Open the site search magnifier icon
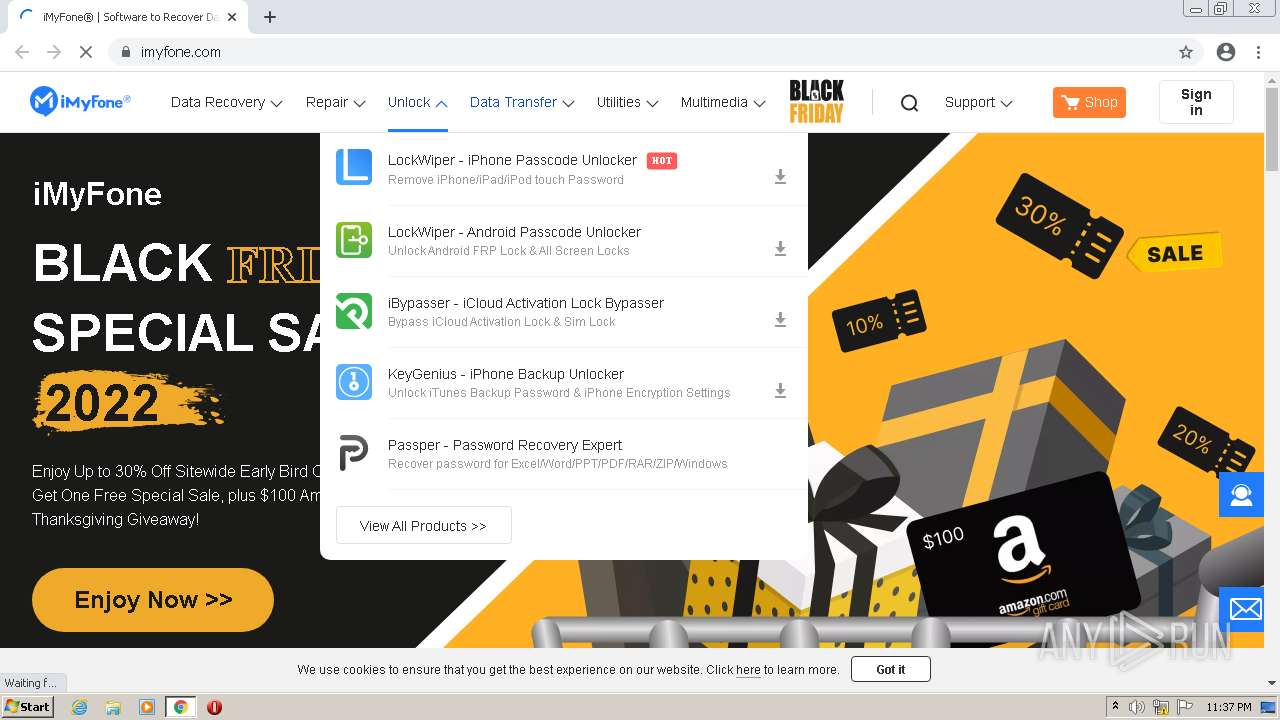1280x720 pixels. 909,102
